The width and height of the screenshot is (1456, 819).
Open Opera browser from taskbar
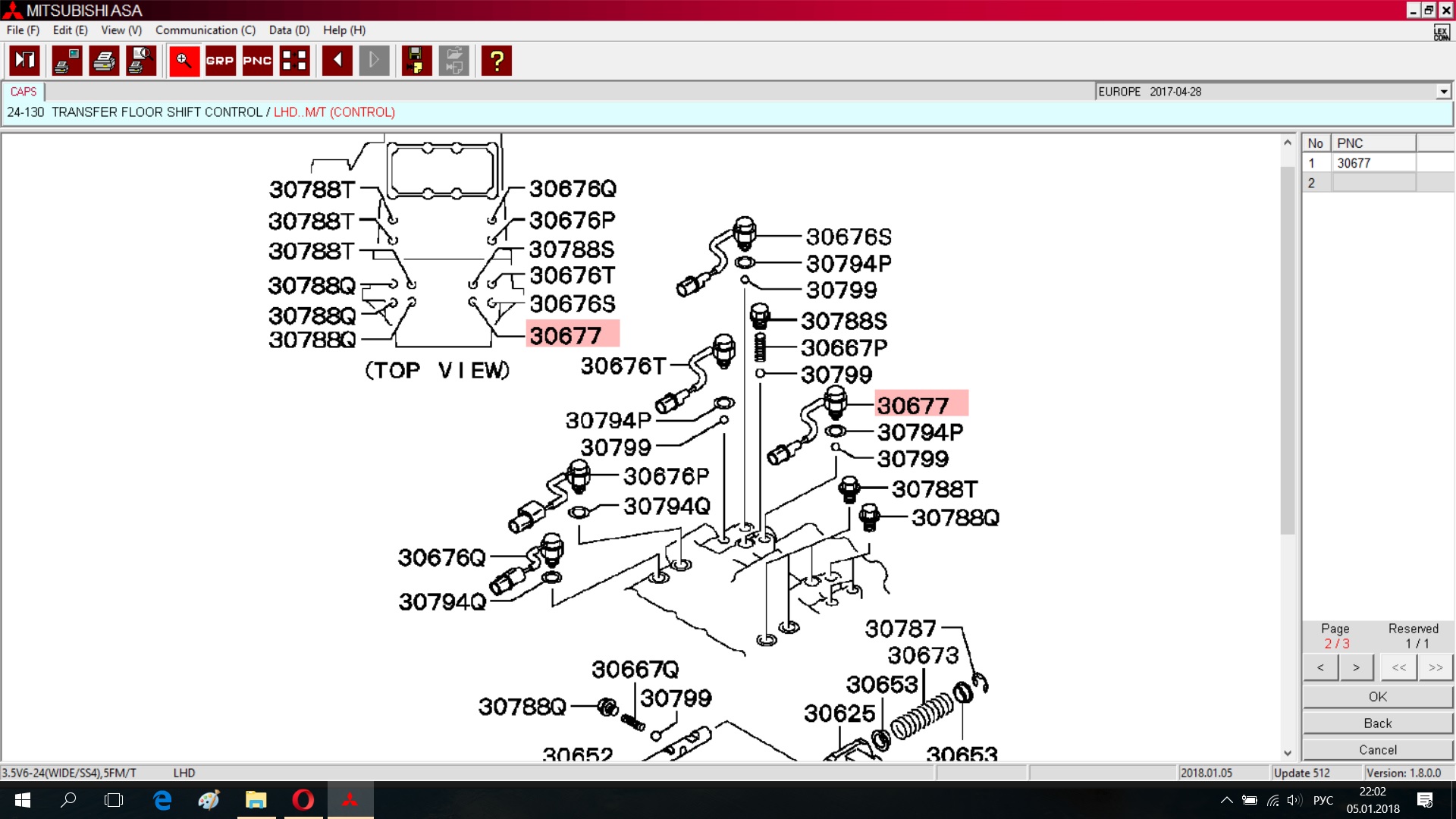point(303,800)
